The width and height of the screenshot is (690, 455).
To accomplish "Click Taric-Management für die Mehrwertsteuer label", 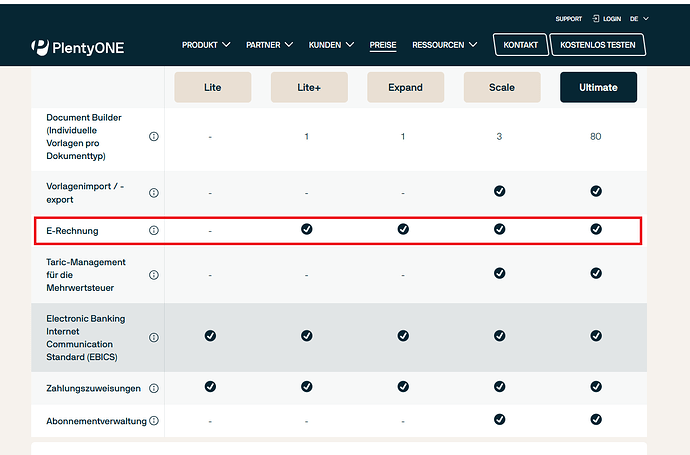I will click(x=86, y=275).
